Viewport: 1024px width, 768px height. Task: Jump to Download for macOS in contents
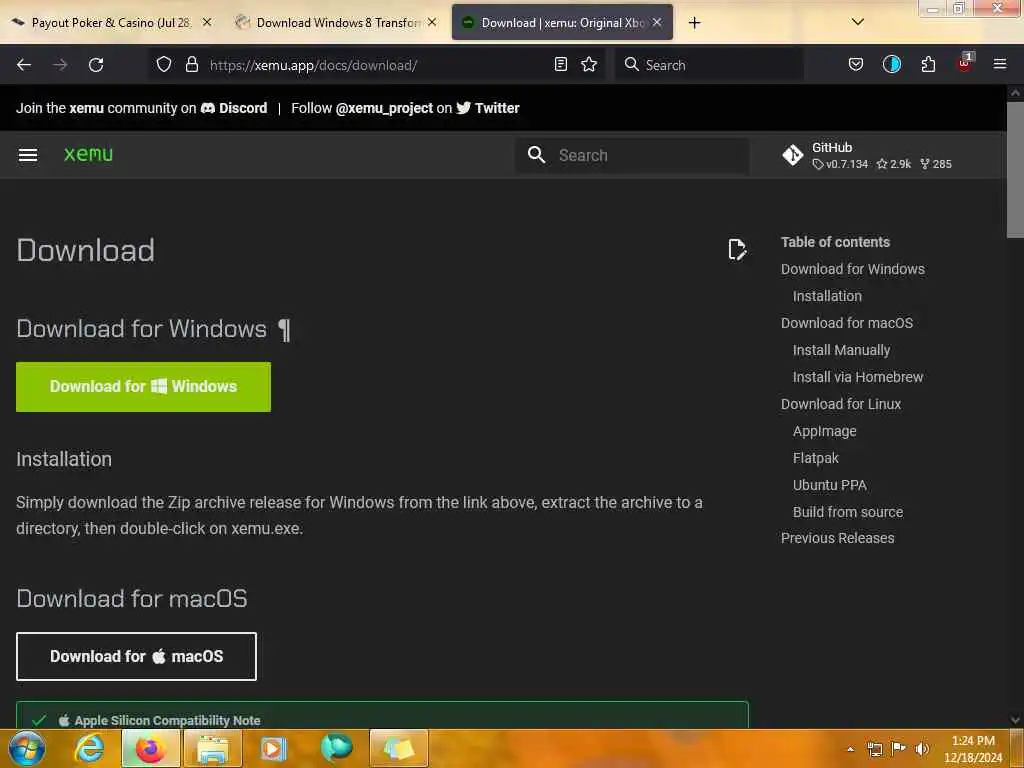[846, 323]
